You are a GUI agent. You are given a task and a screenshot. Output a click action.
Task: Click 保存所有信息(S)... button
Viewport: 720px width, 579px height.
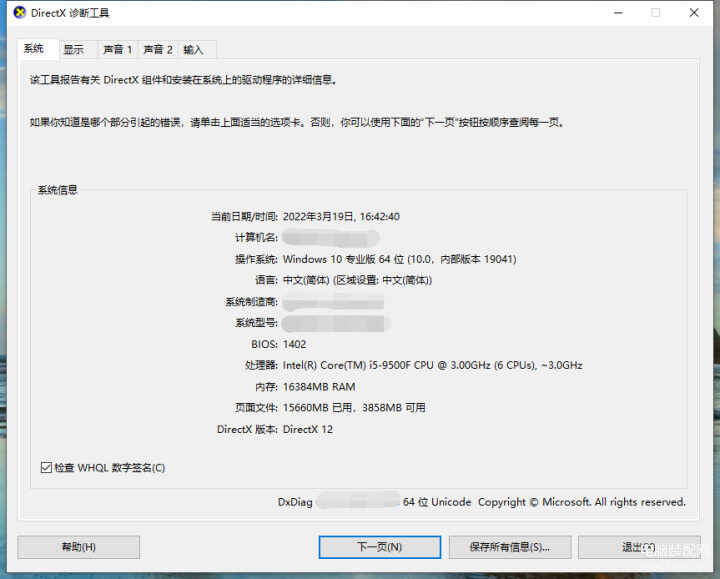[x=510, y=547]
